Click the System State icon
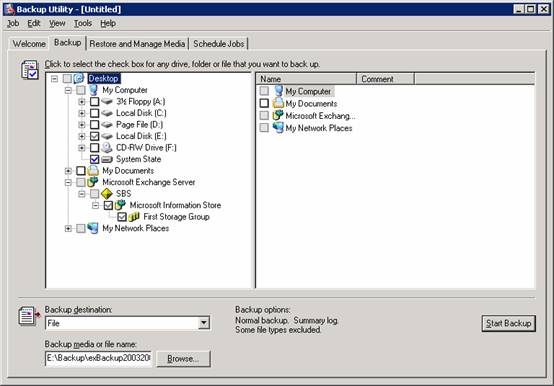Viewport: 554px width, 386px height. (107, 159)
